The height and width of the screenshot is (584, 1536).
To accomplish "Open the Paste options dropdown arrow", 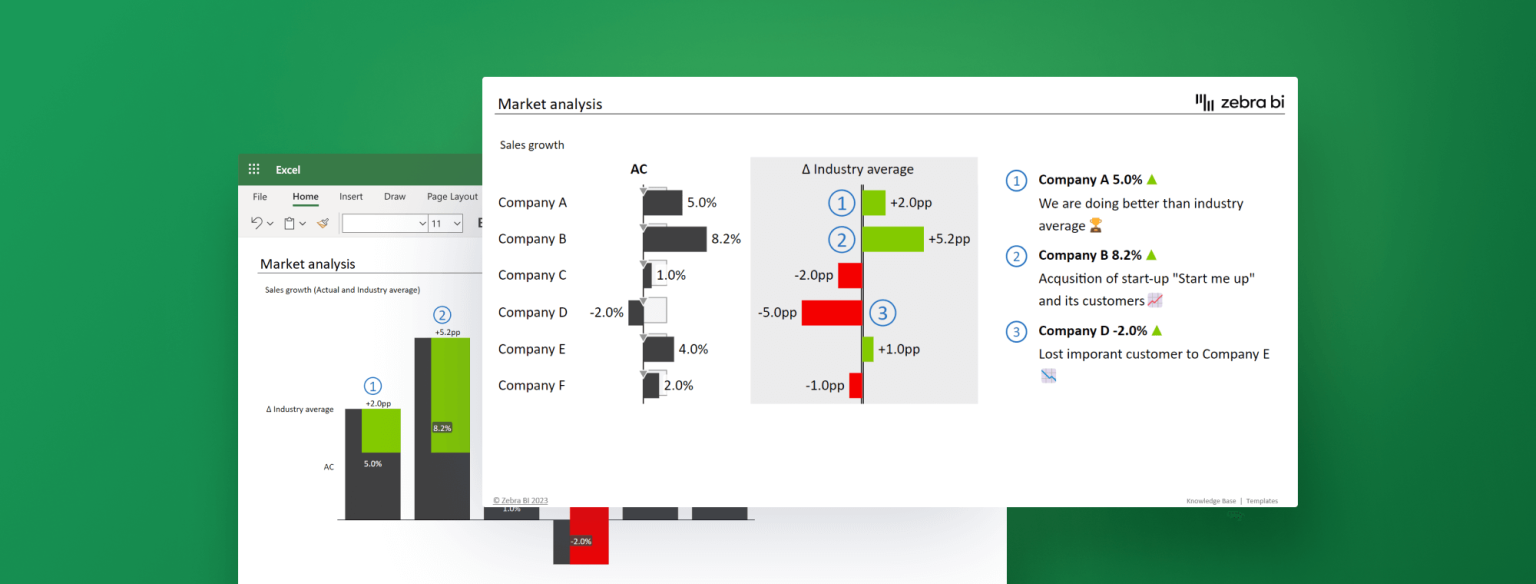I will [x=303, y=223].
